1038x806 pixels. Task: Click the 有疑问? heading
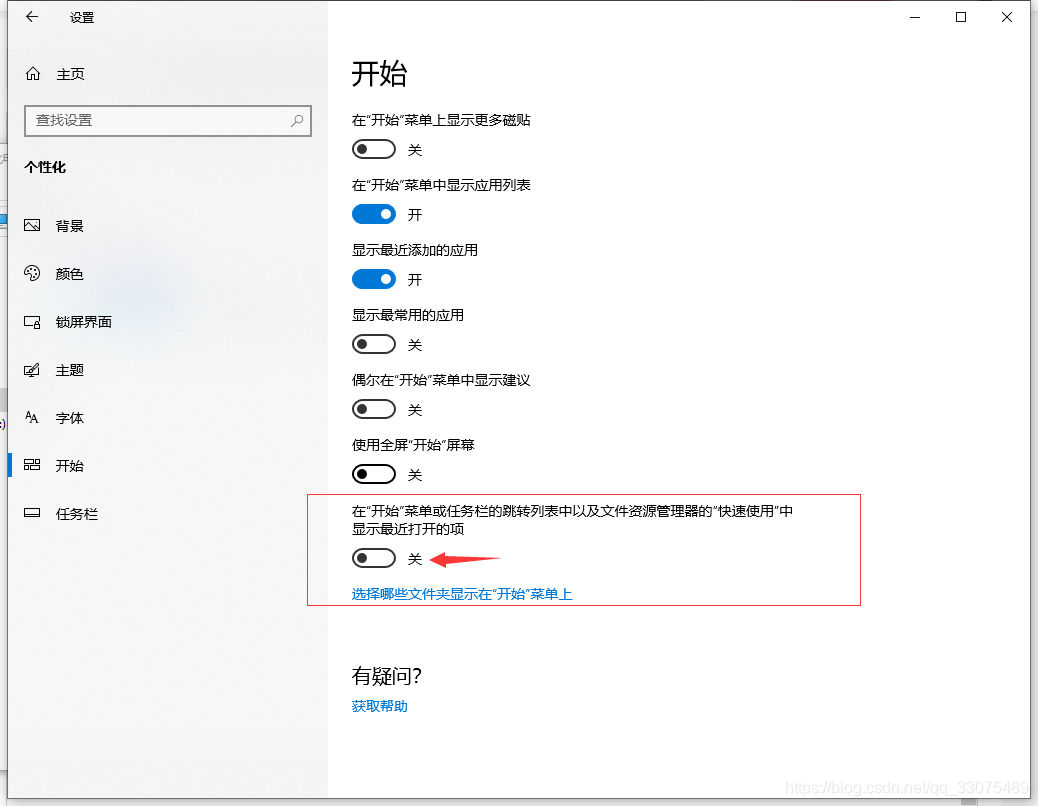386,676
